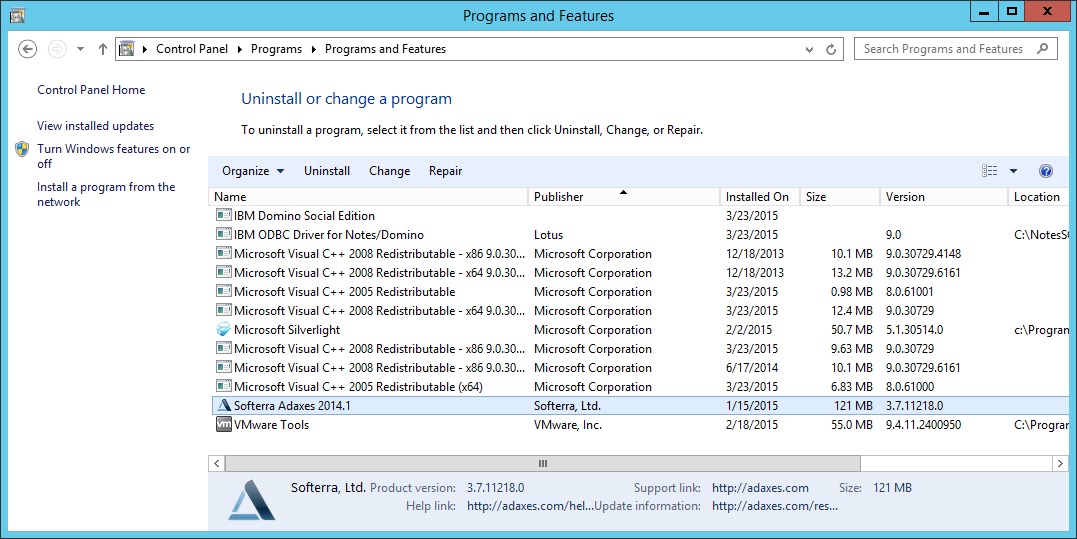The width and height of the screenshot is (1077, 539).
Task: Click the IBM ODBC Driver for Notes/Domino icon
Action: (x=223, y=234)
